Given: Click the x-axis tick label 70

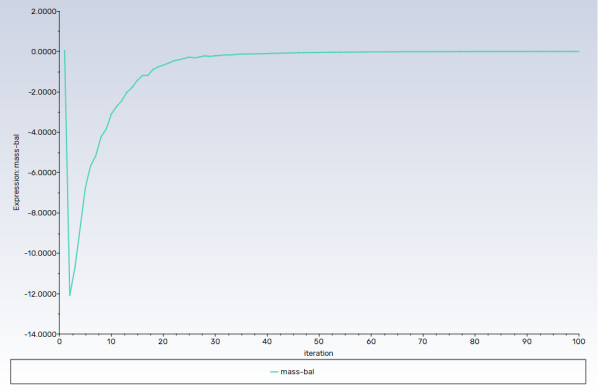Looking at the screenshot, I should point(422,341).
